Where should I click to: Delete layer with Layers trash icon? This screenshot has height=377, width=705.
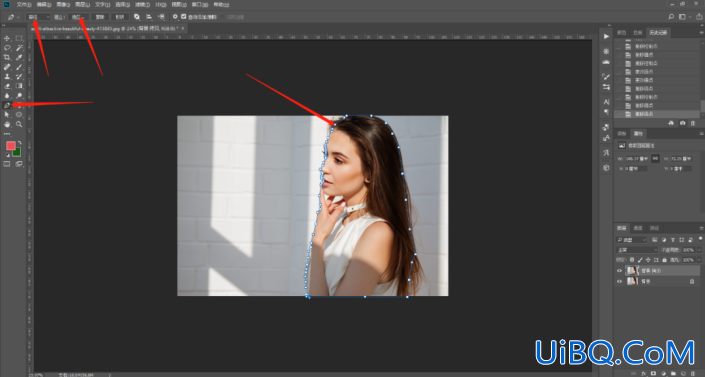[693, 373]
